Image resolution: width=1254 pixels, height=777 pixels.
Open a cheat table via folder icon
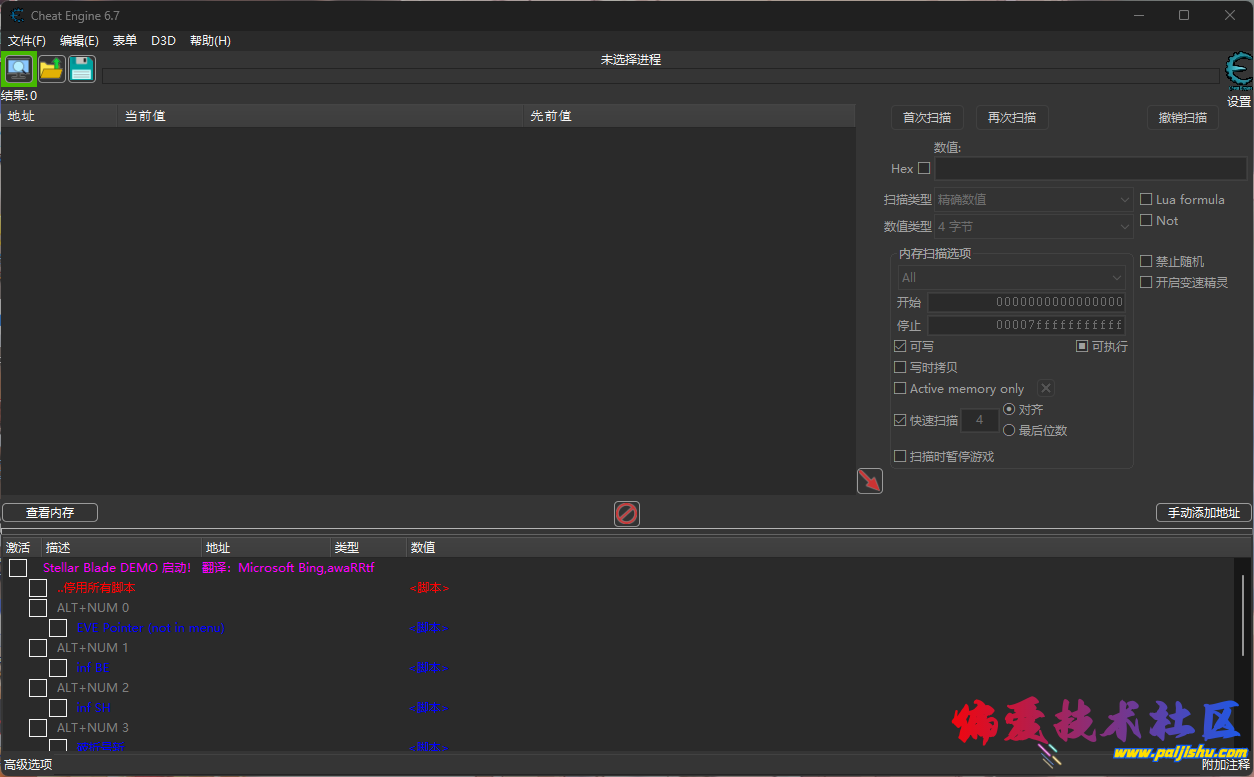click(x=50, y=68)
